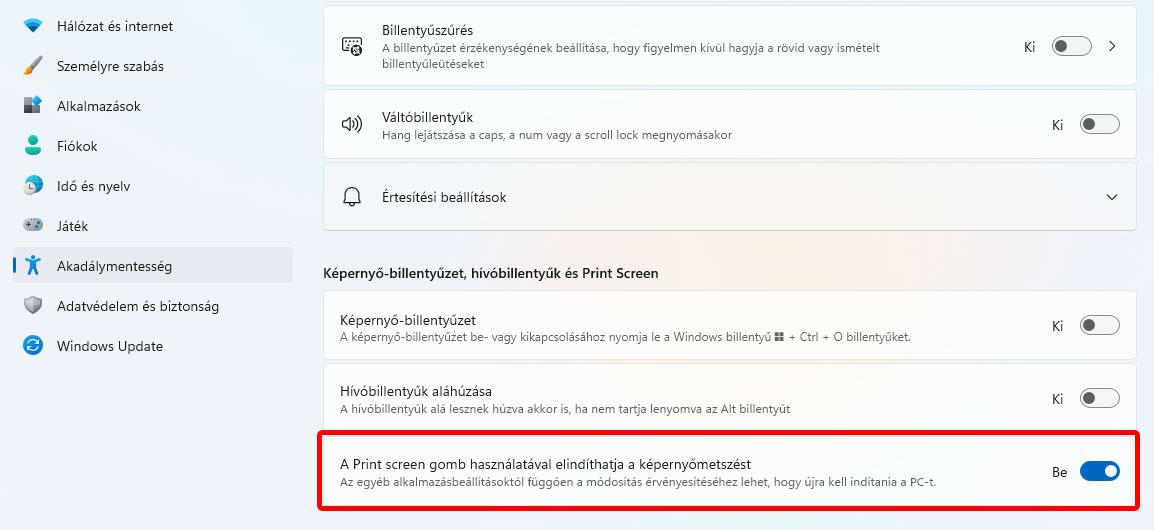The image size is (1154, 530).
Task: Click the Fiókok person icon
Action: 33,146
